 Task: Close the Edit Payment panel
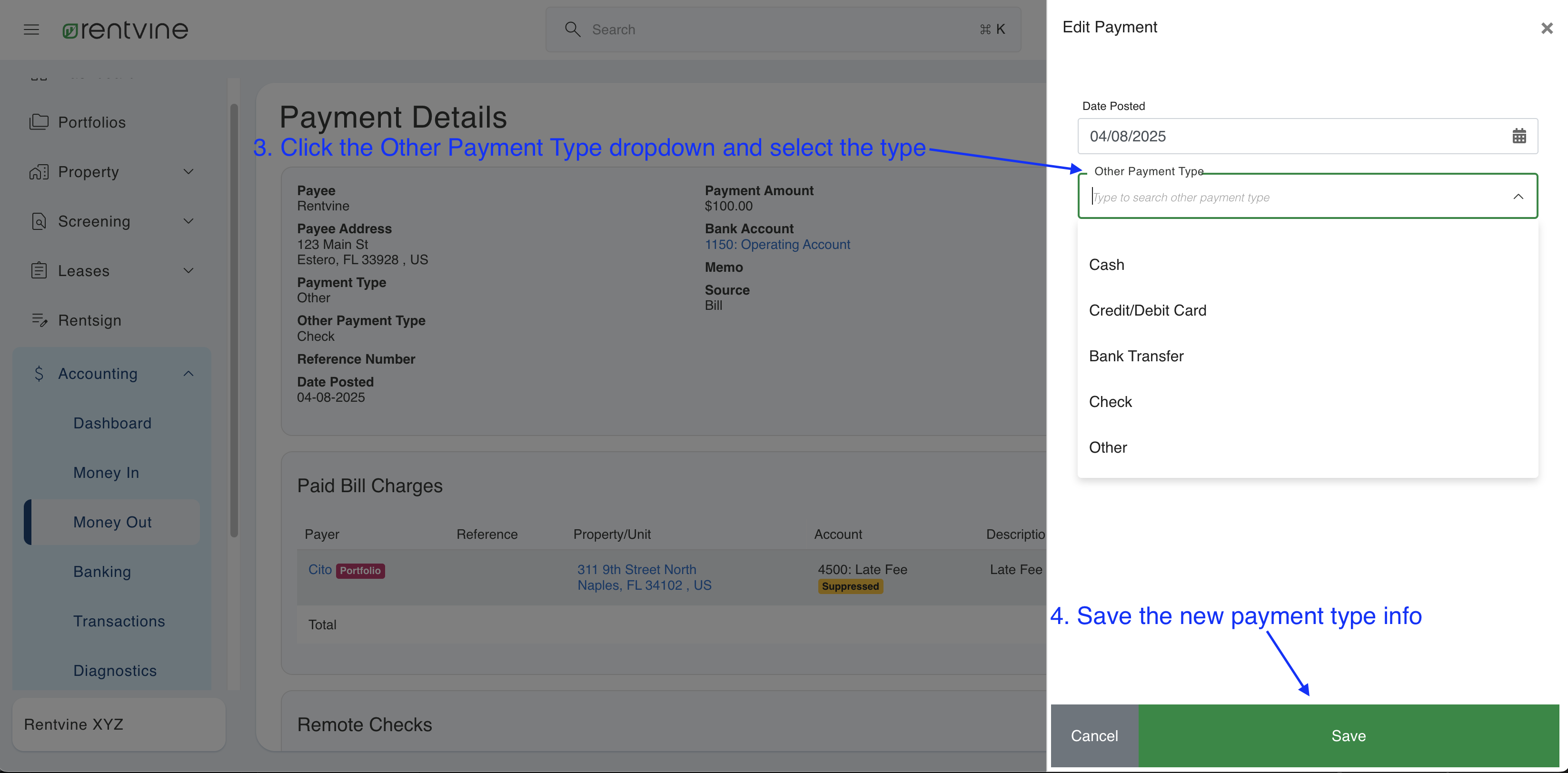1547,28
